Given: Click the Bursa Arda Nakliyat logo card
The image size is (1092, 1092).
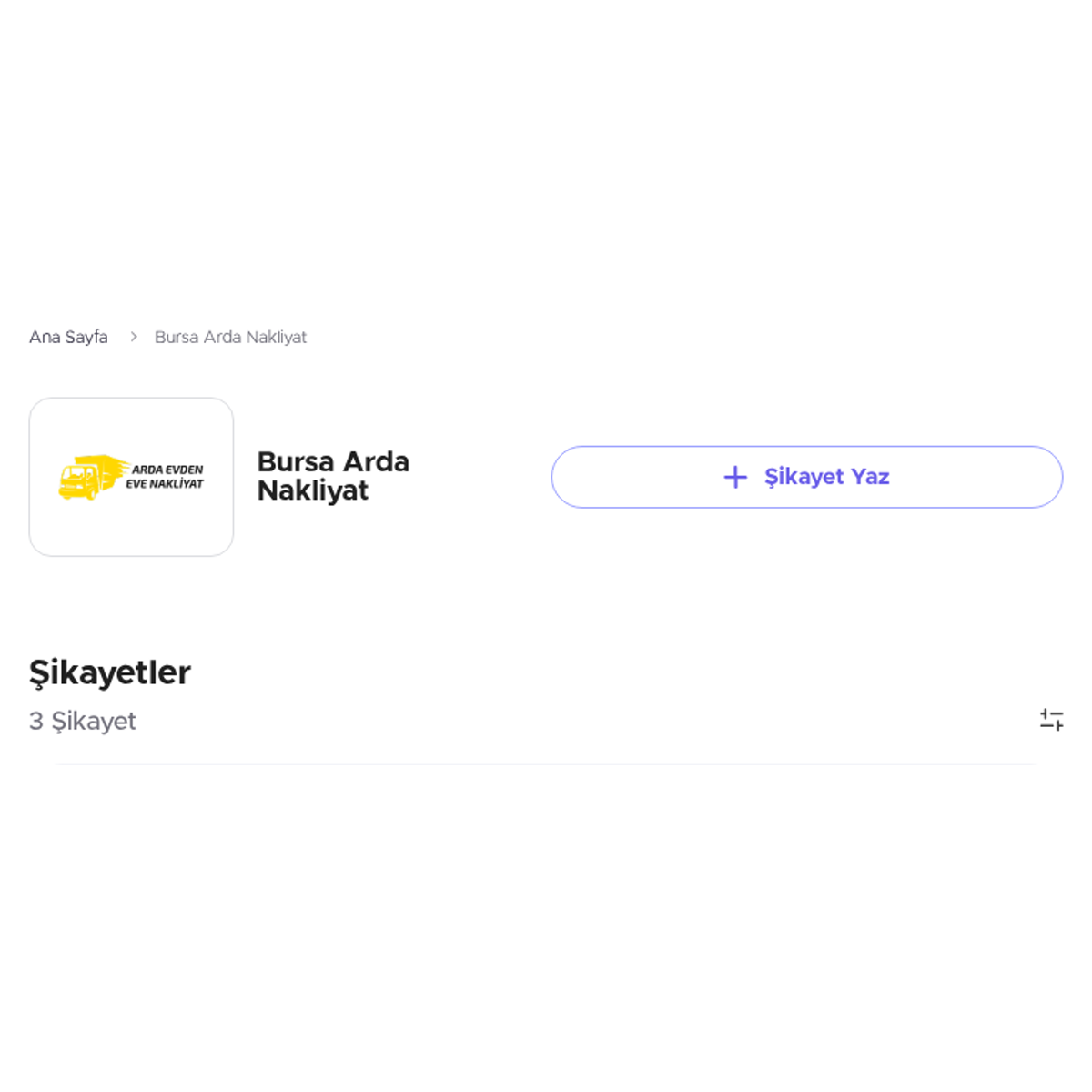Looking at the screenshot, I should [131, 477].
